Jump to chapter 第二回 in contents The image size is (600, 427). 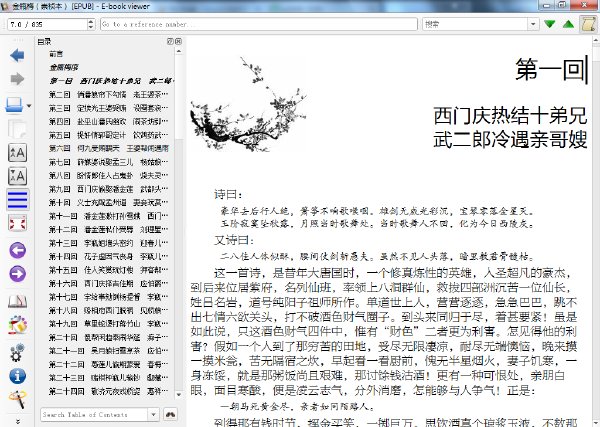click(108, 94)
